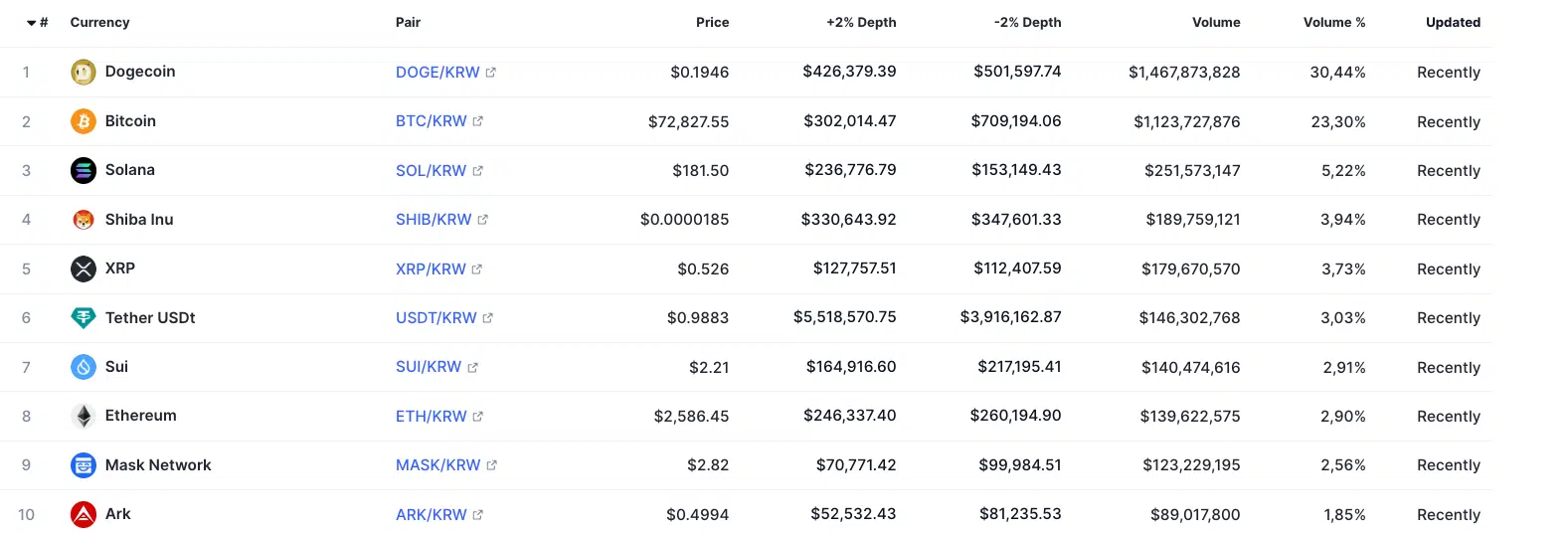Click the Mask Network logo icon

click(x=84, y=465)
